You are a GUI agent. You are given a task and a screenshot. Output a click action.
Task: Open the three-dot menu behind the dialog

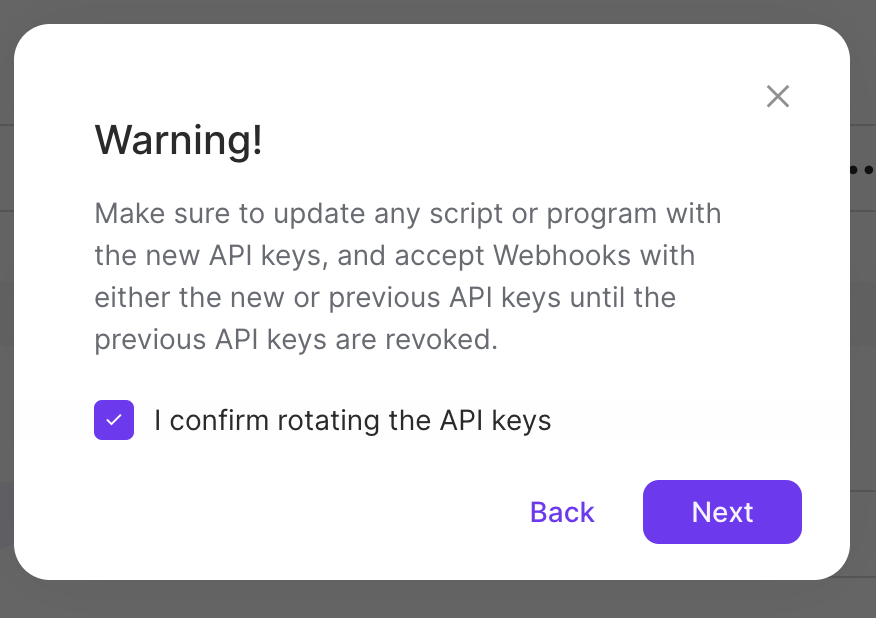tap(862, 170)
